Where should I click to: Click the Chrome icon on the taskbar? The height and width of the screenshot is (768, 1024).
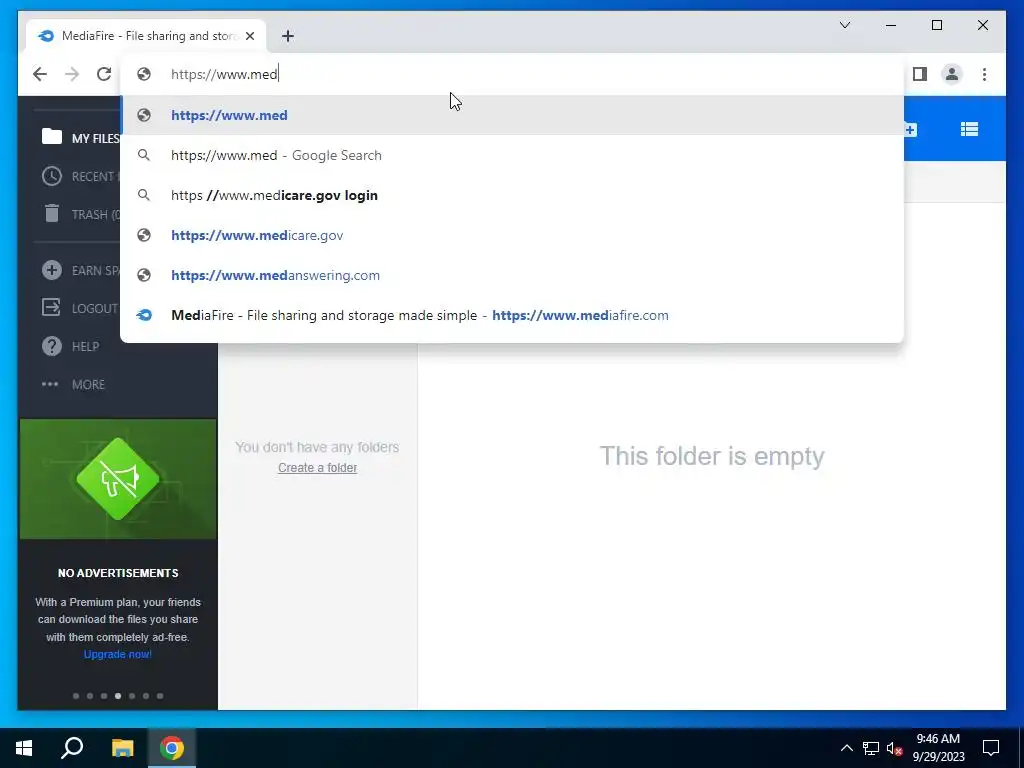pyautogui.click(x=172, y=748)
